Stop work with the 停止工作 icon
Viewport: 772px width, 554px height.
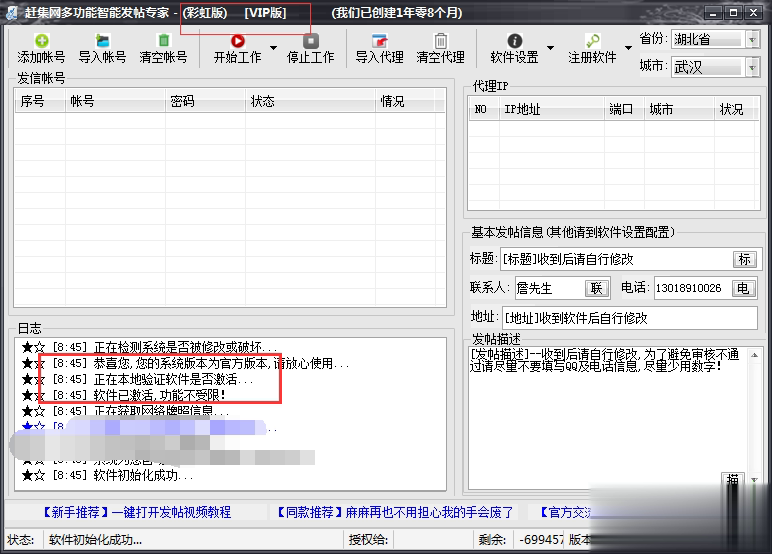[311, 40]
